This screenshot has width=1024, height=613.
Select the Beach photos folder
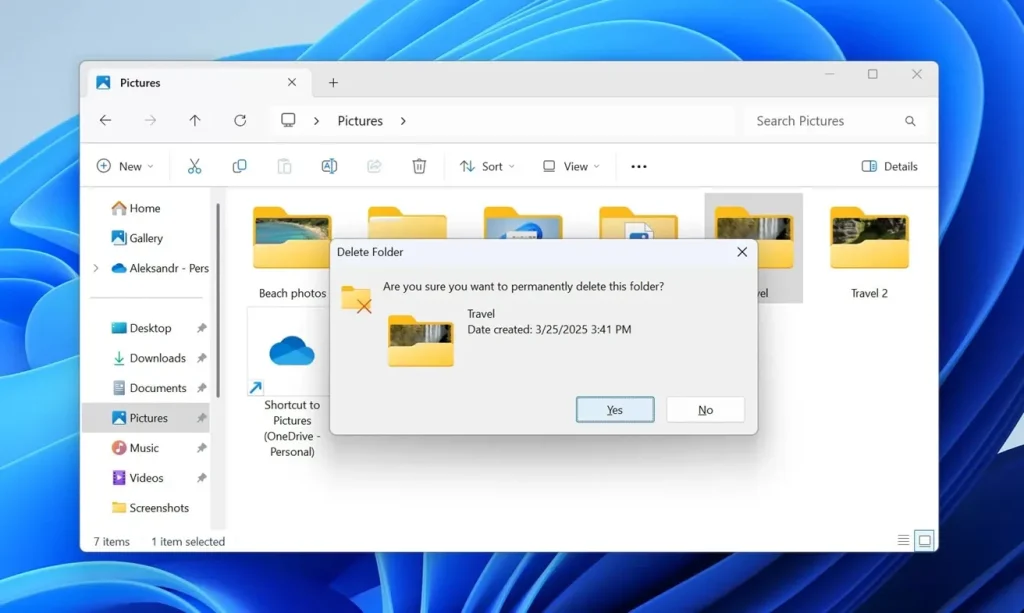[292, 251]
